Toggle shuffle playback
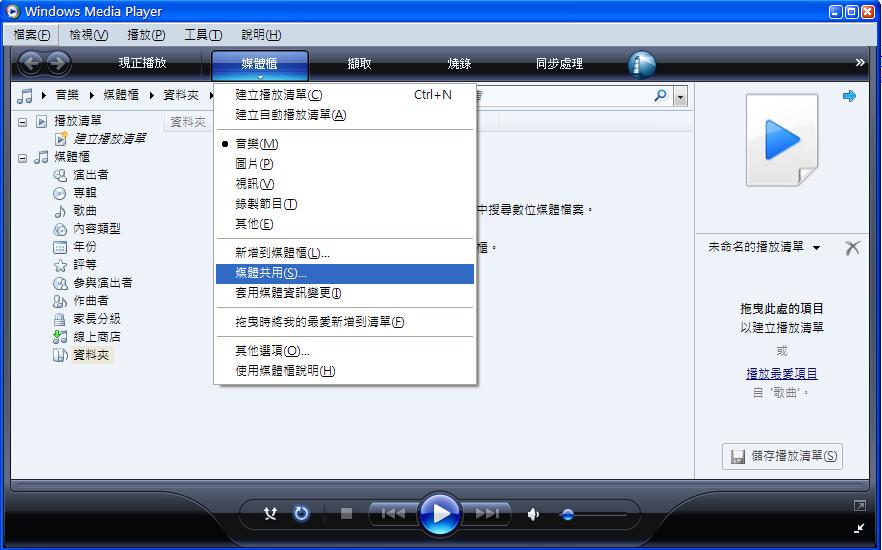This screenshot has height=550, width=882. 271,513
